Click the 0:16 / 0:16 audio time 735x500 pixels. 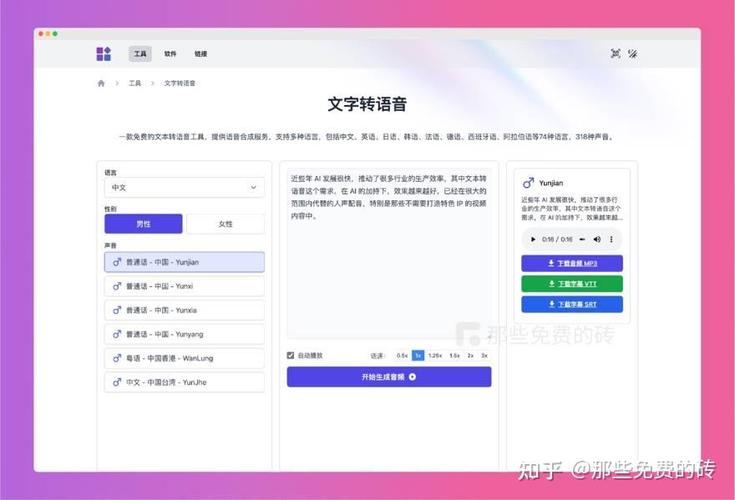point(557,239)
